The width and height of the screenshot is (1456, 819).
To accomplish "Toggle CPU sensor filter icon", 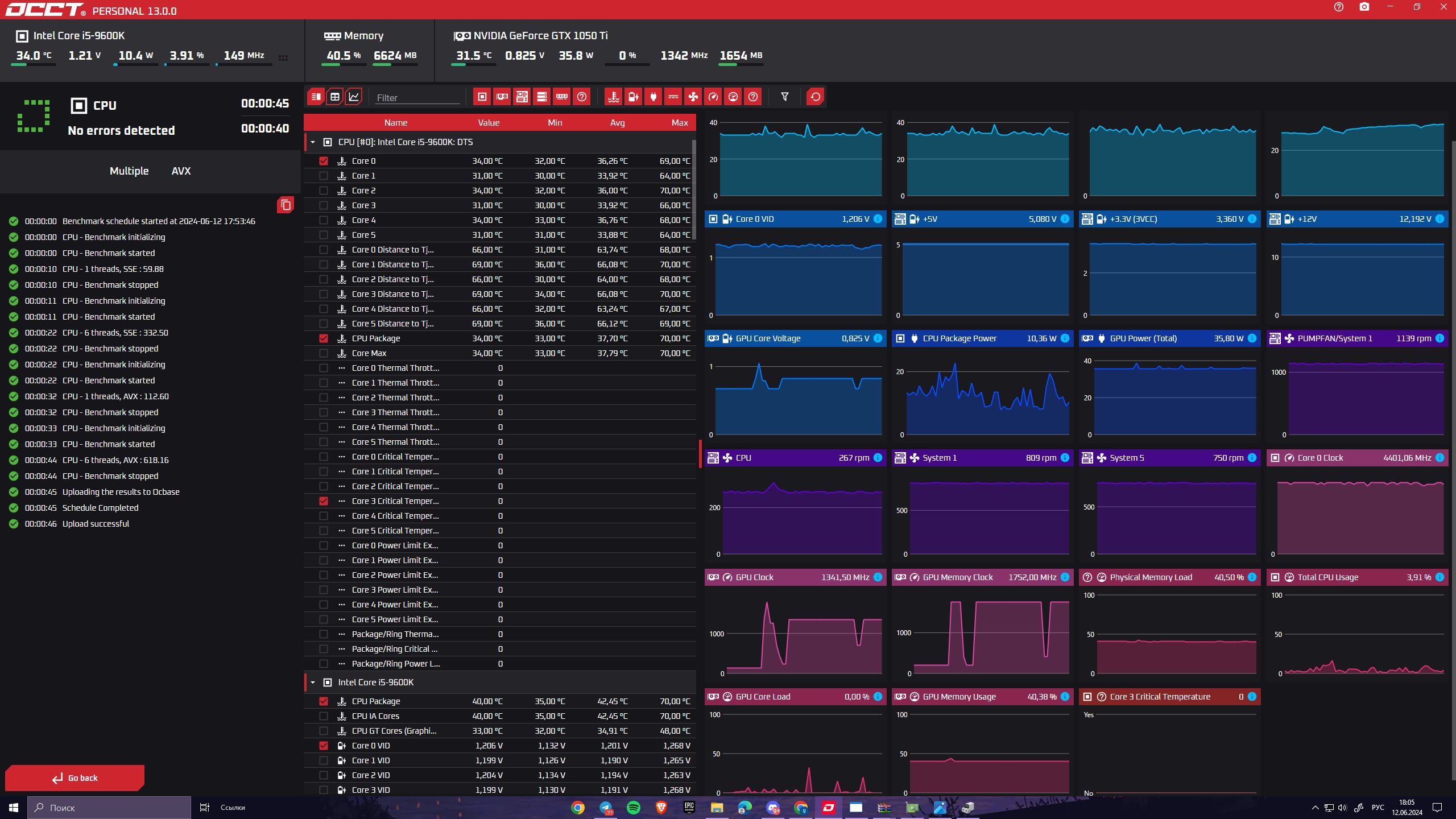I will (482, 97).
